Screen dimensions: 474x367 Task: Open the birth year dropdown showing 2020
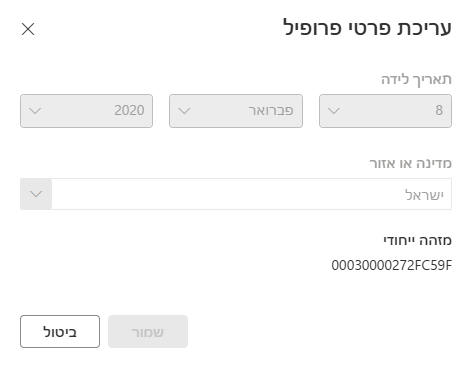click(86, 111)
